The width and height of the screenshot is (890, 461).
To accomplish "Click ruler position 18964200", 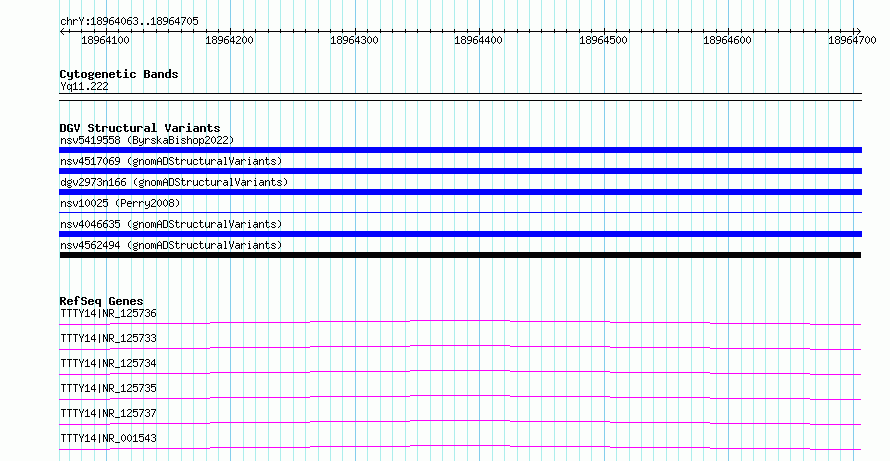I will click(x=229, y=40).
